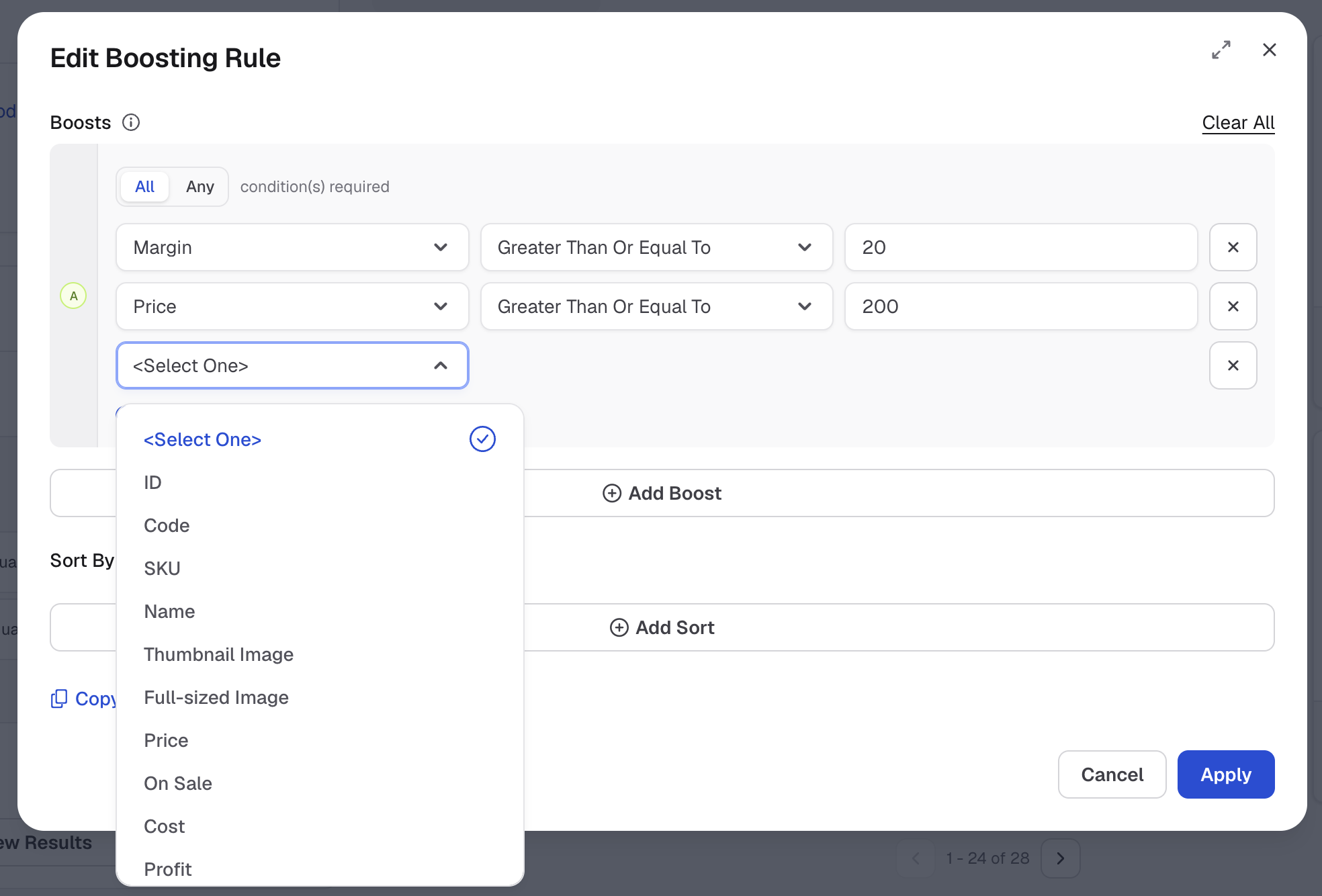
Task: Click the Add Sort button
Action: click(662, 627)
